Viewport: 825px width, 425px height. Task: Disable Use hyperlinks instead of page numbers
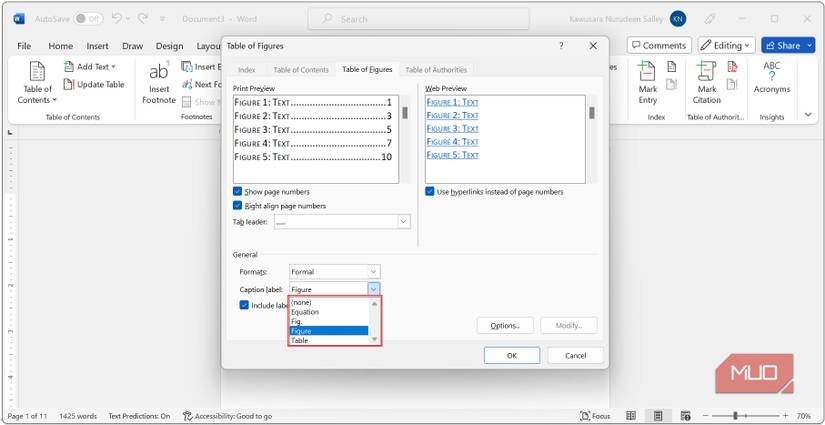point(430,191)
